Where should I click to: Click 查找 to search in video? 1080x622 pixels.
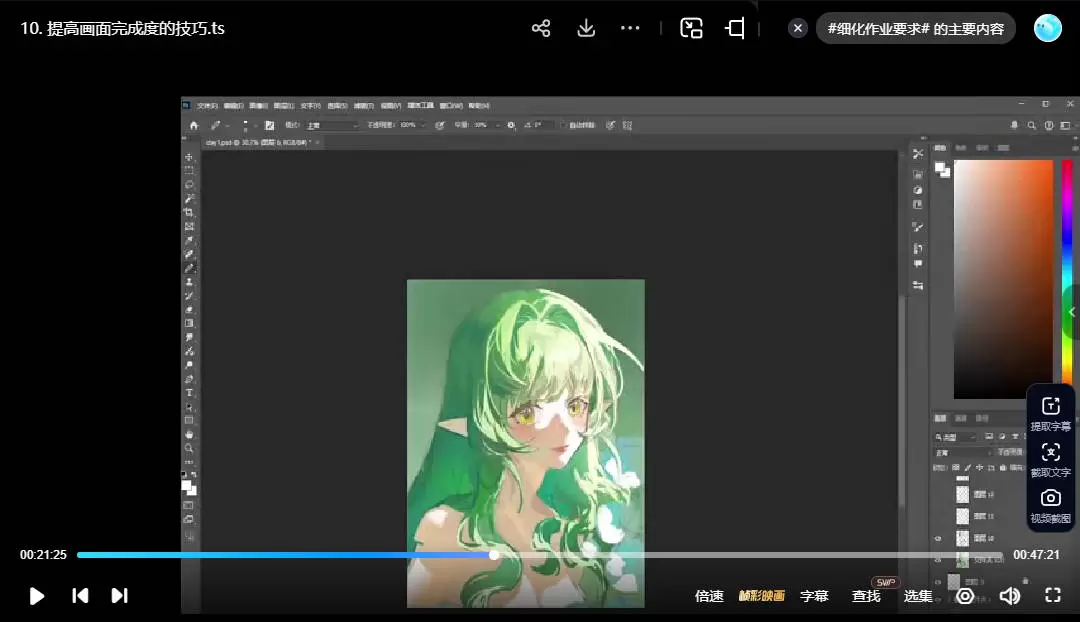(866, 596)
